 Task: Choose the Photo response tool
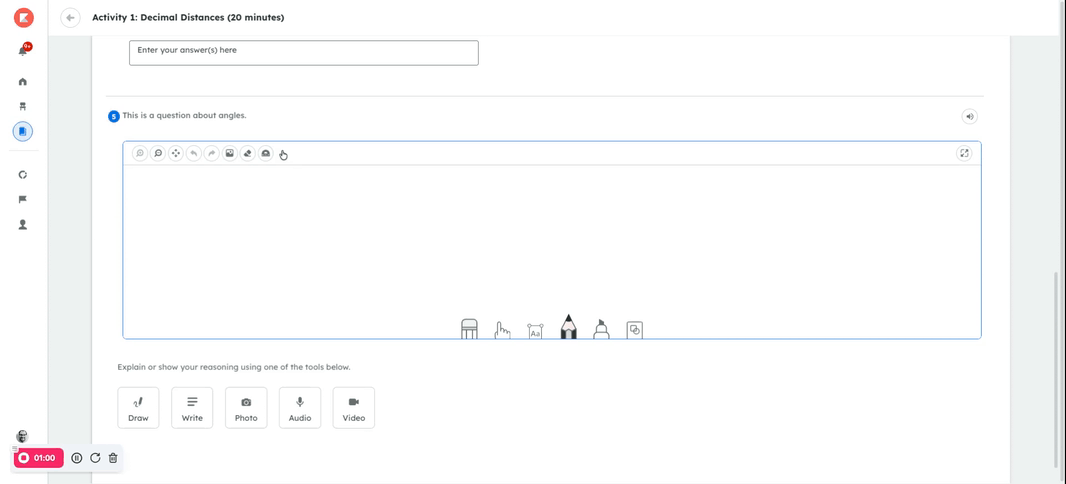(x=246, y=408)
